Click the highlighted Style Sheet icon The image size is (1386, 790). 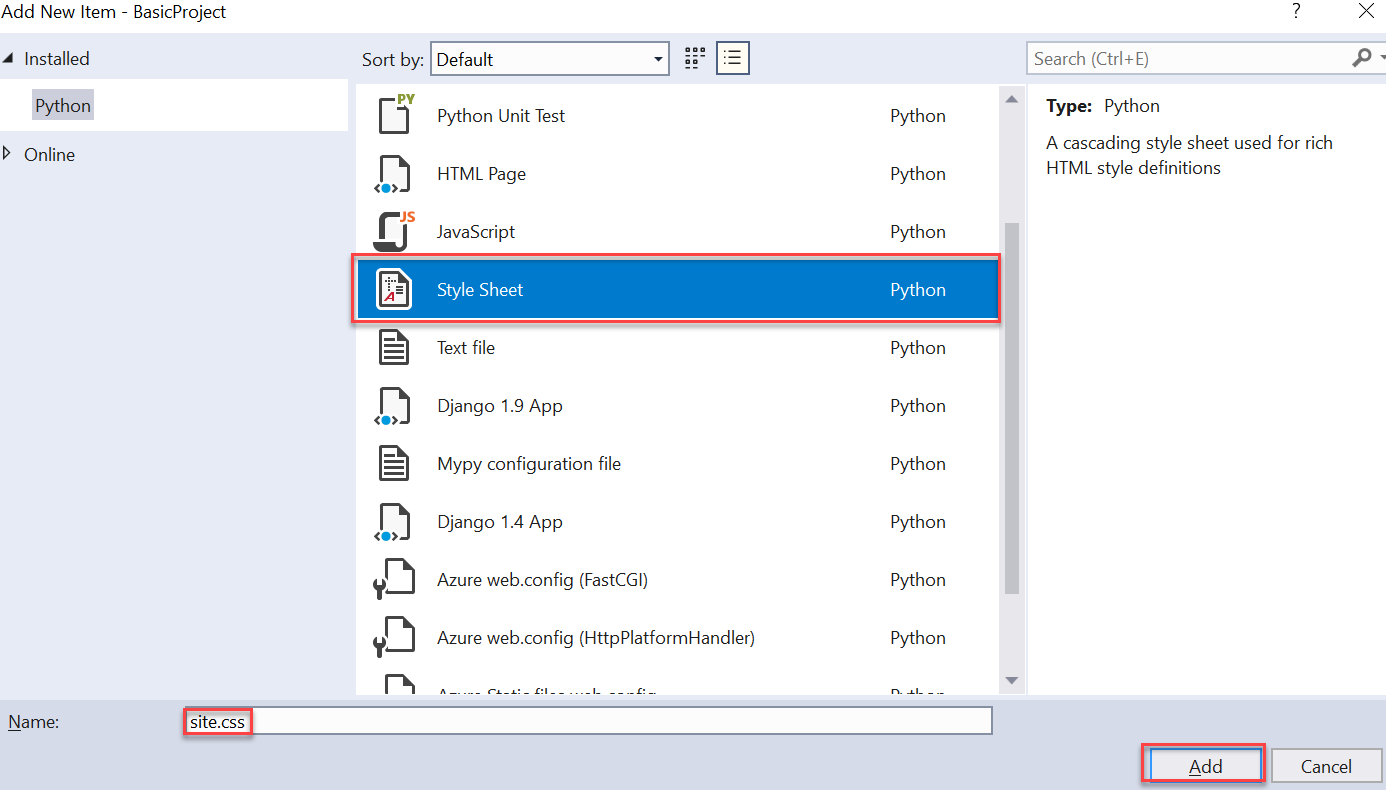394,289
